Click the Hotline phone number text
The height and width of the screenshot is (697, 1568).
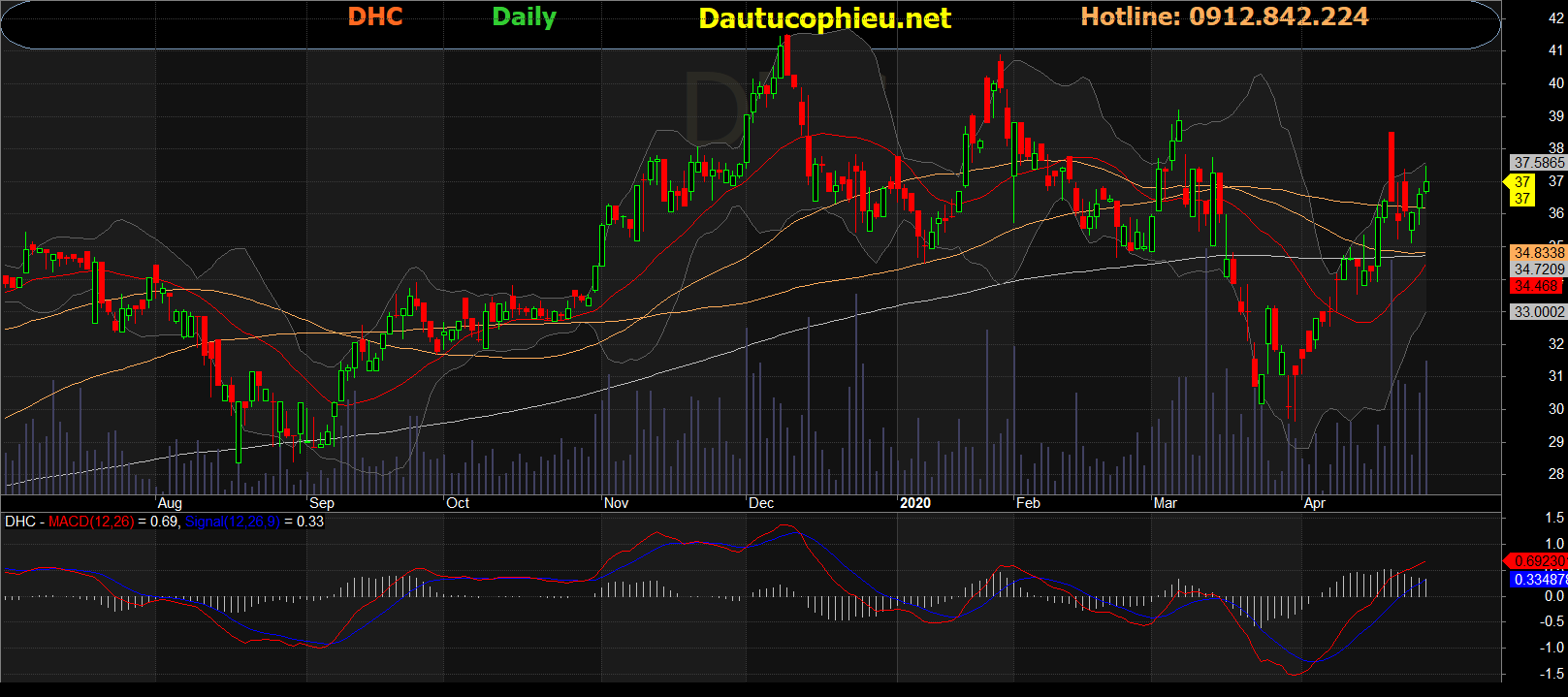(1224, 16)
